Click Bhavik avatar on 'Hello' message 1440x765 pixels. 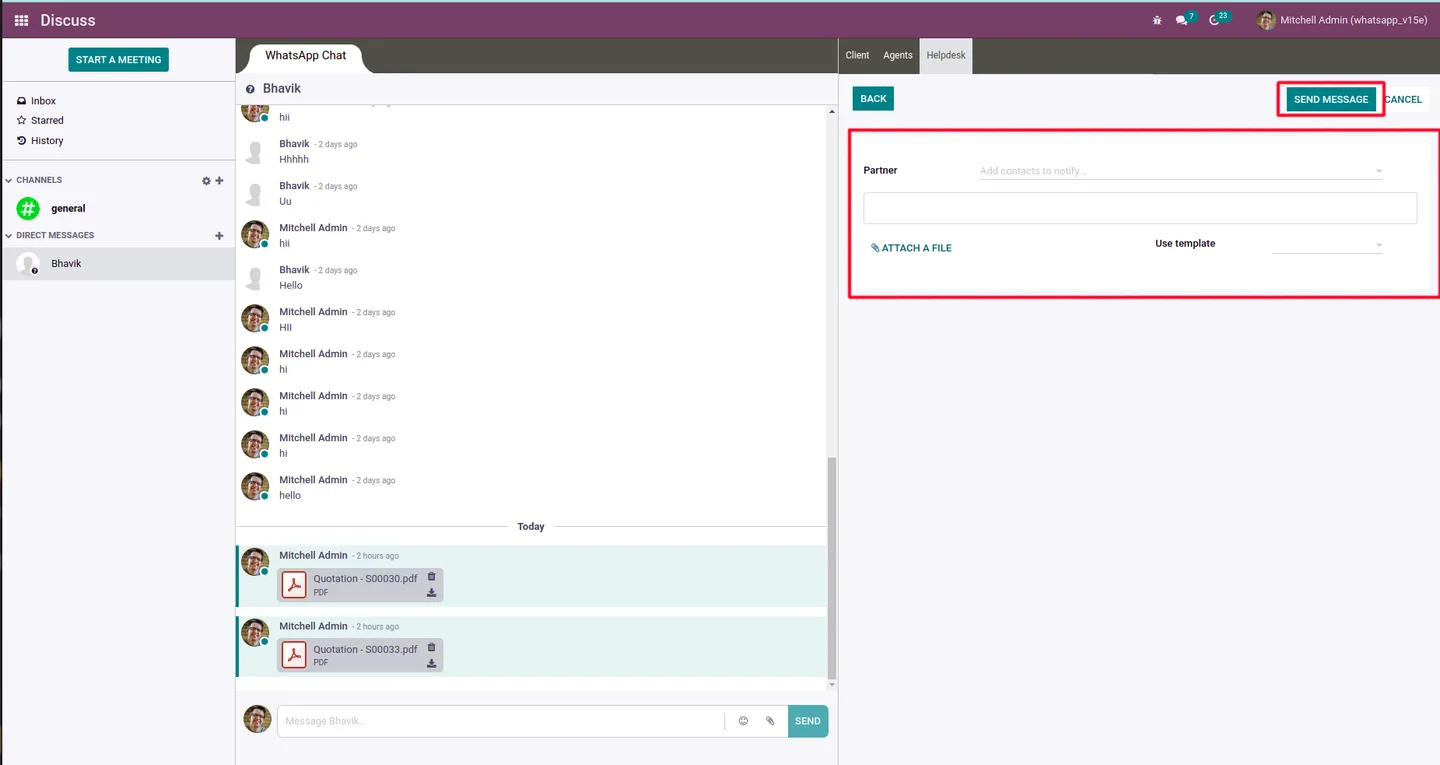coord(256,277)
